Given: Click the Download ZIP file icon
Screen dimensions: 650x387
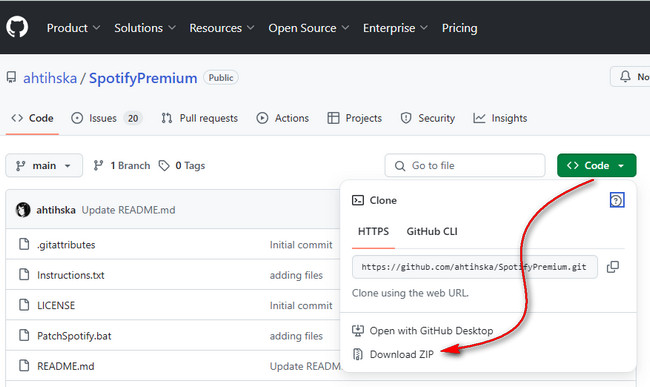Looking at the screenshot, I should click(x=357, y=354).
